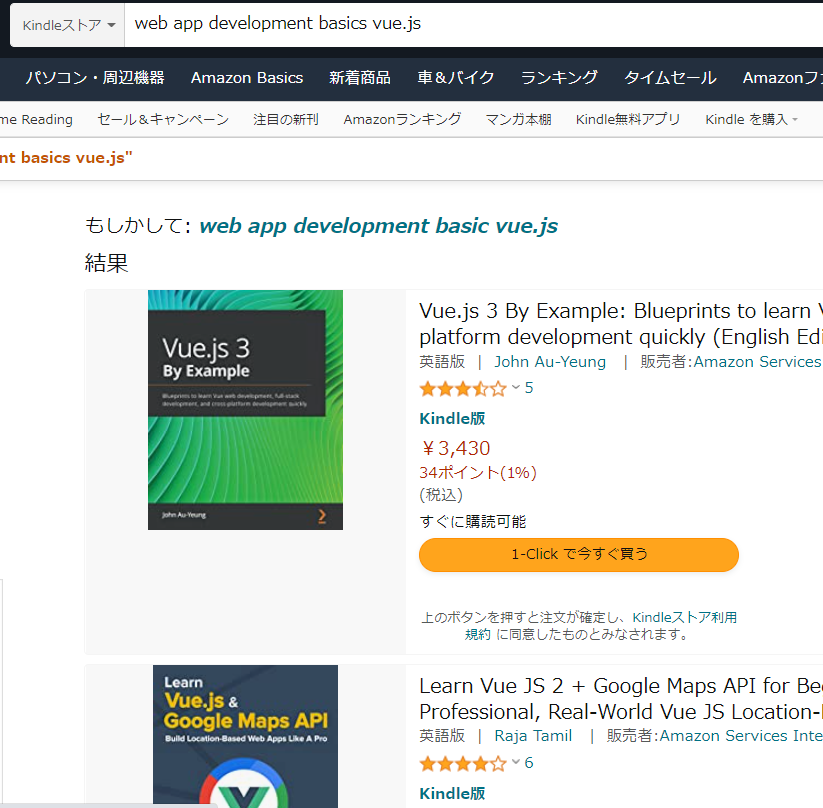Viewport: 823px width, 808px height.
Task: Click the Learn Vue JS 2 book star rating
Action: (462, 763)
